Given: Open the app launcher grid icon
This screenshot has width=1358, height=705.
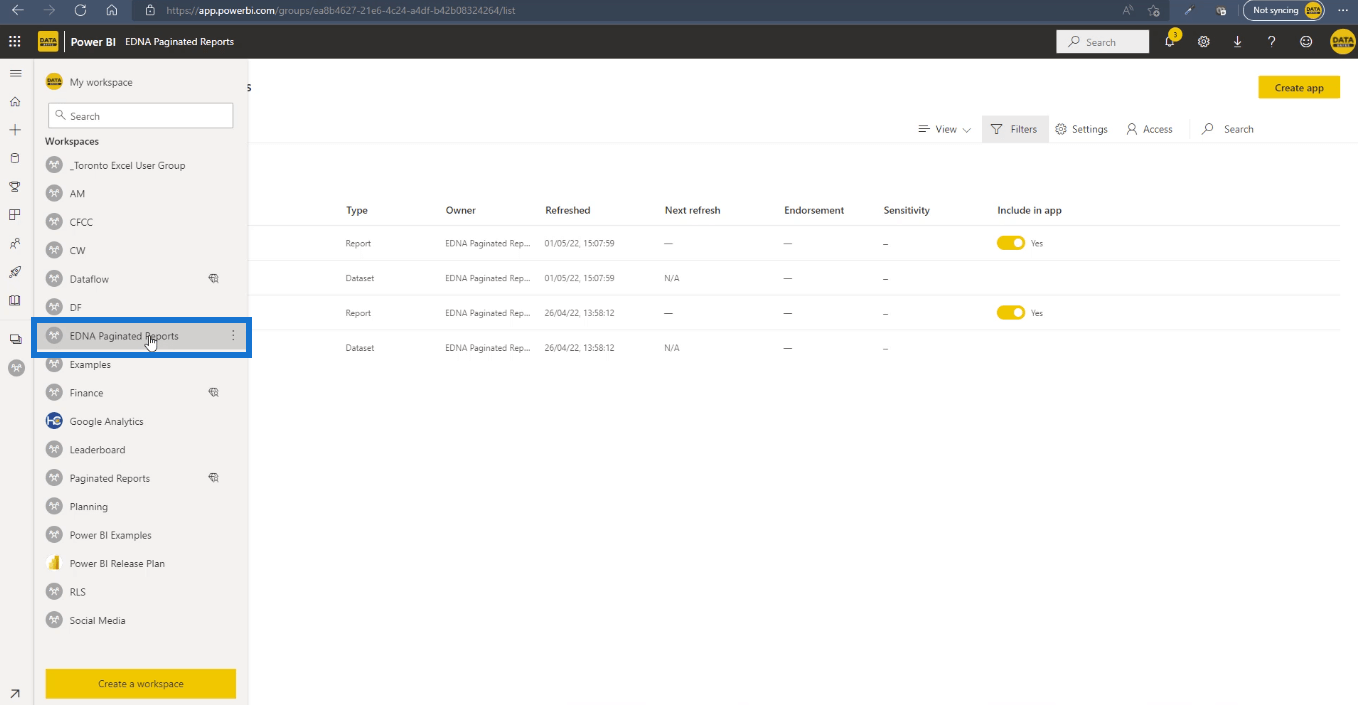Looking at the screenshot, I should (15, 42).
